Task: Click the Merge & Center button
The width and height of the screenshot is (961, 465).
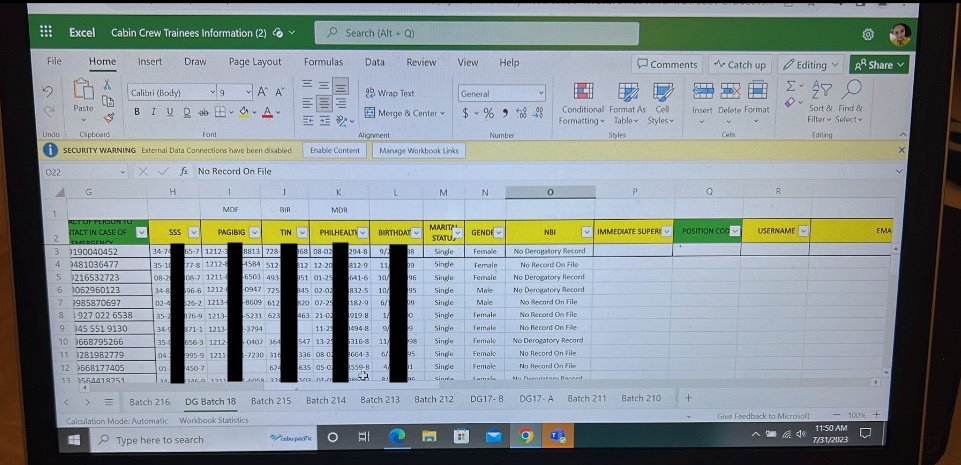Action: tap(405, 113)
